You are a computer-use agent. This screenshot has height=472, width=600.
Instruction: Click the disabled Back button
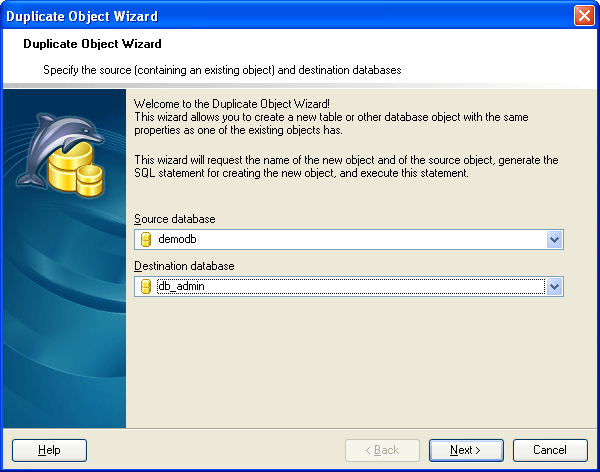tap(382, 450)
